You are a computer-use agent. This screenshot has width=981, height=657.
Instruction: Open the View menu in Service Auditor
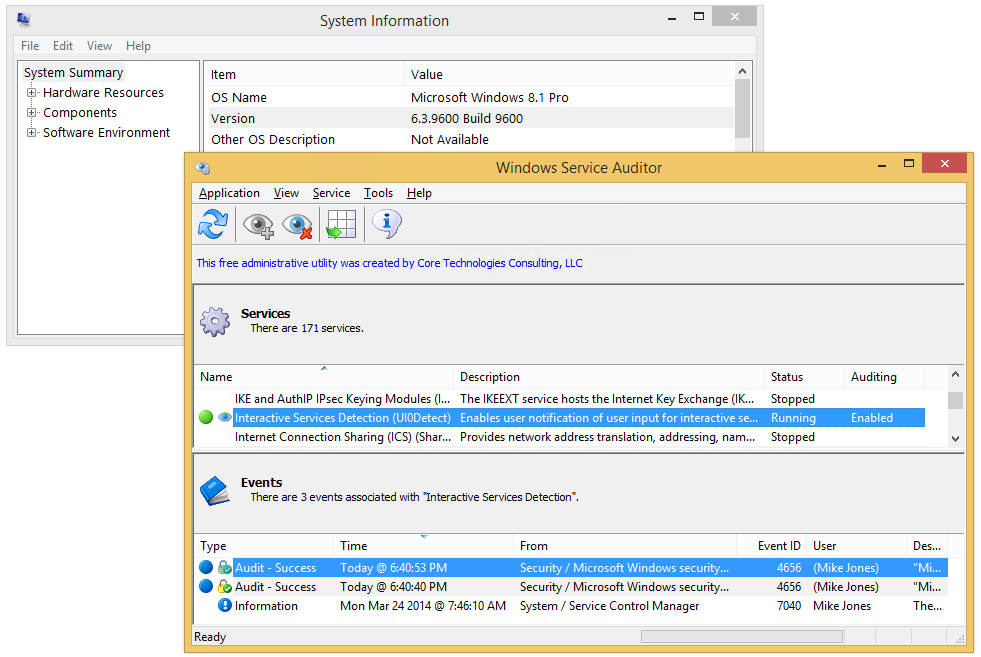pos(286,193)
